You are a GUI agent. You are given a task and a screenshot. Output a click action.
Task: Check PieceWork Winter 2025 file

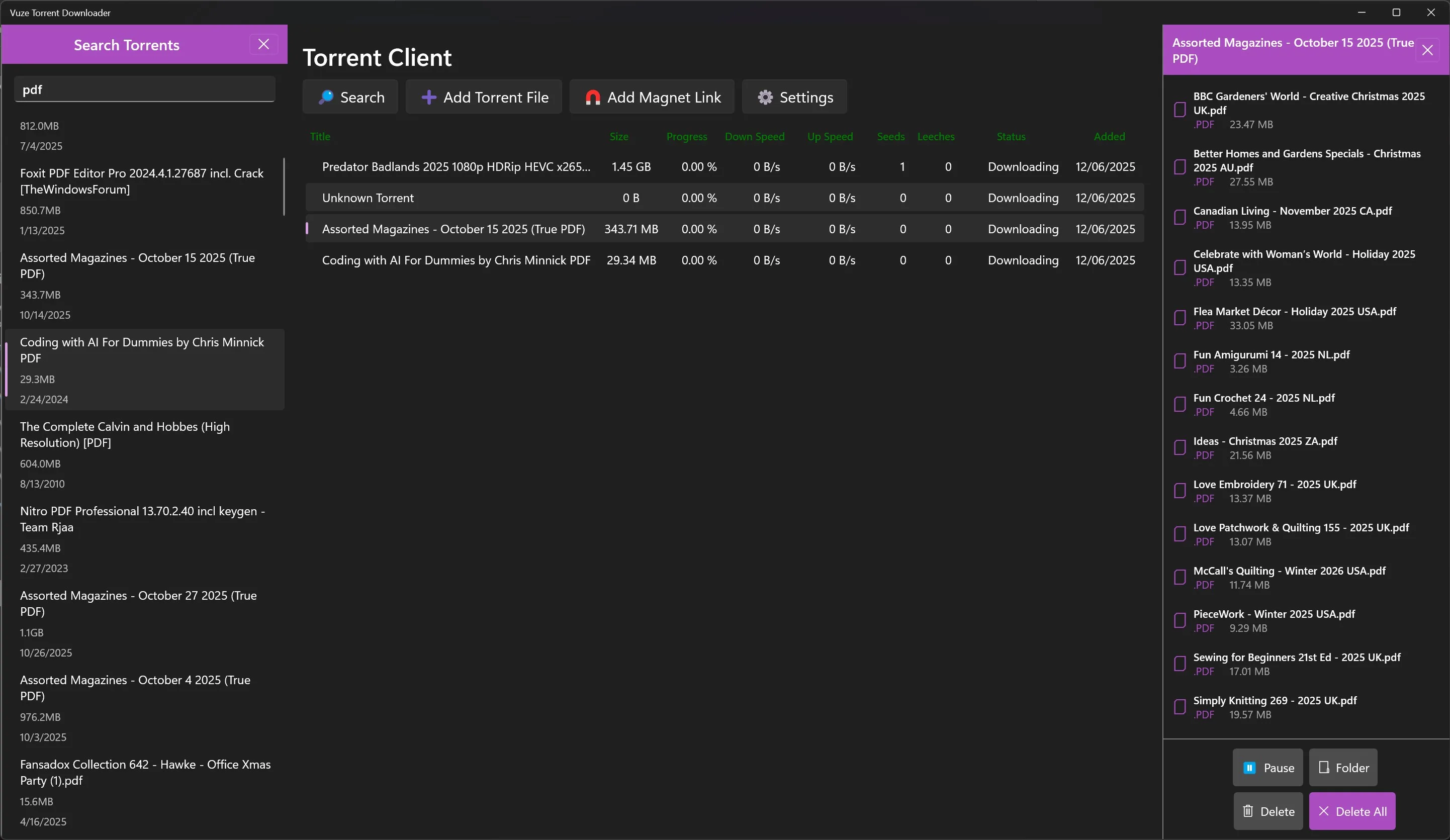pyautogui.click(x=1180, y=621)
